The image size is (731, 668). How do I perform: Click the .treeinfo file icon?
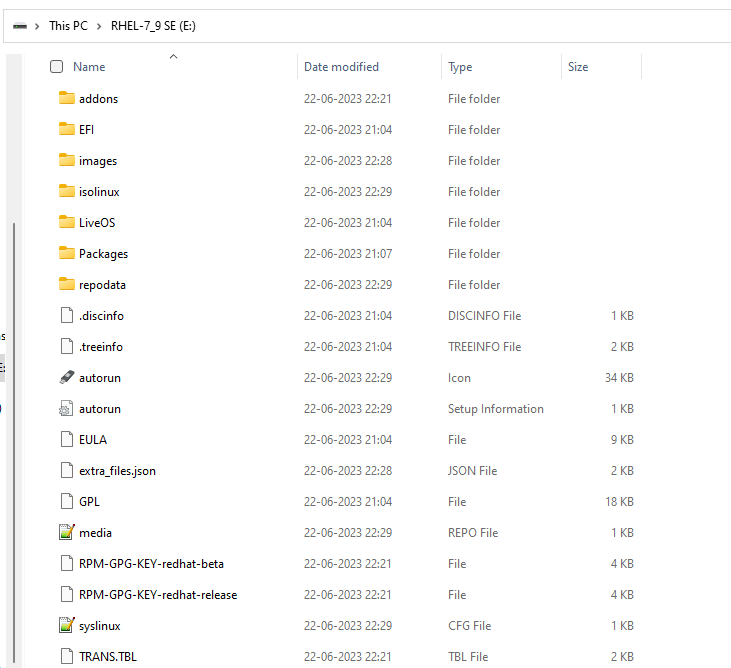(67, 346)
